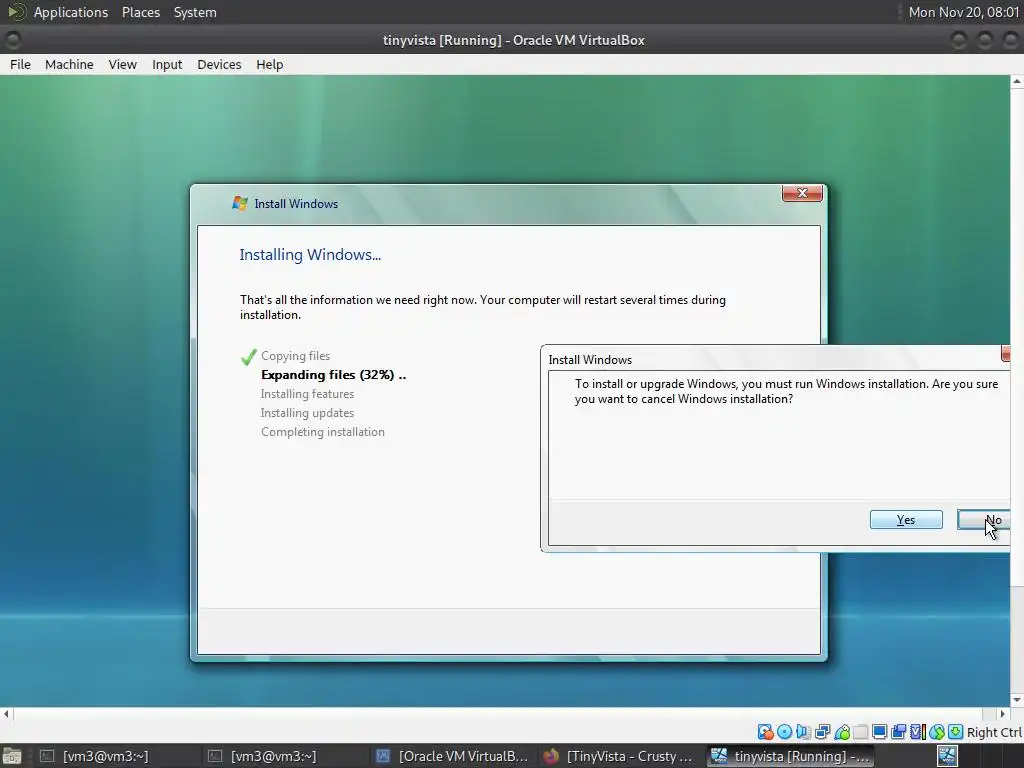Switch to TinyVista Firefox taskbar entry

coord(618,756)
